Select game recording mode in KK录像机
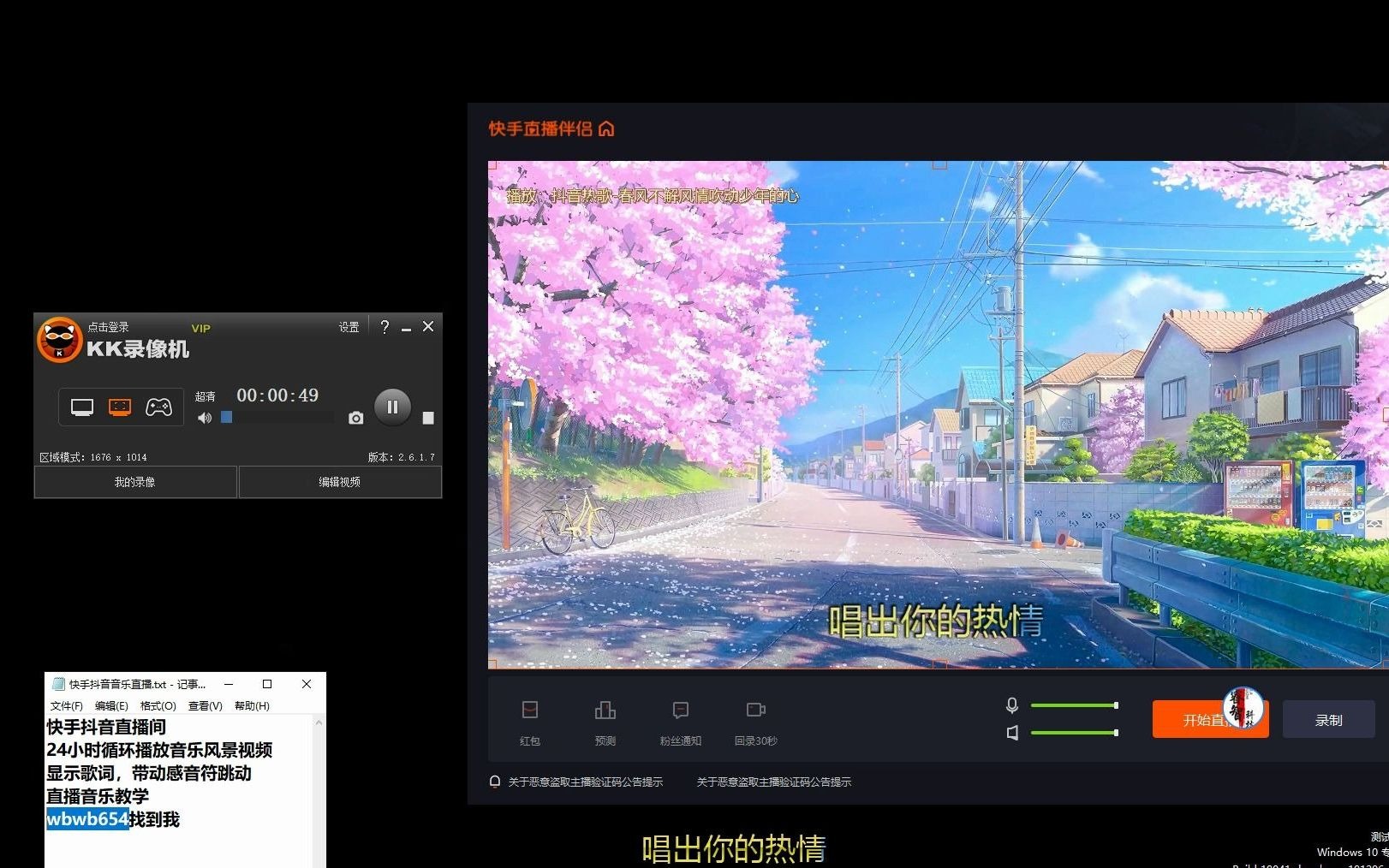Viewport: 1389px width, 868px height. tap(159, 407)
